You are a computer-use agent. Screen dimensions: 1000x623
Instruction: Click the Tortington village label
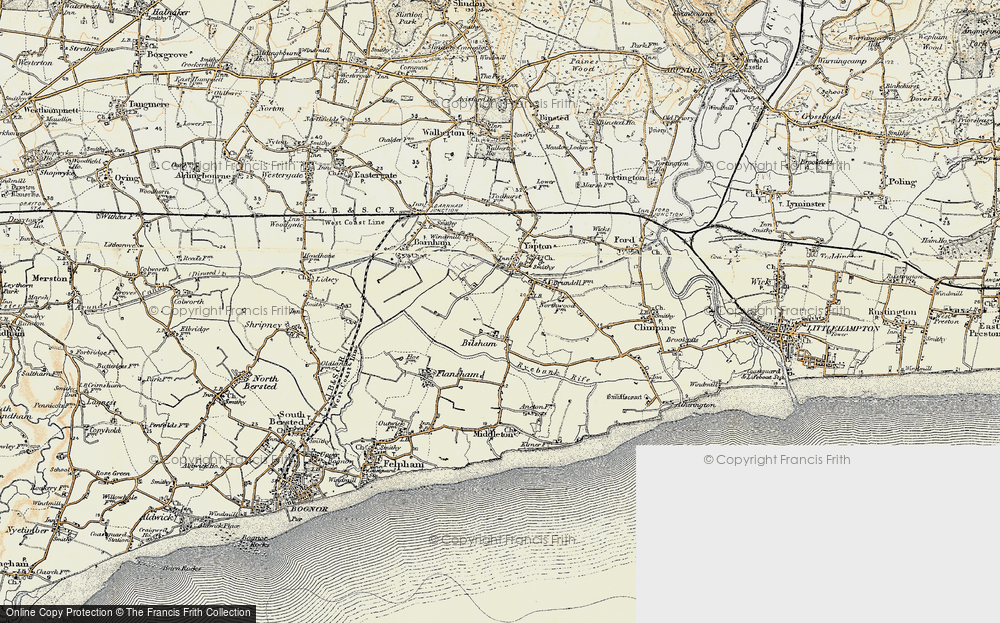click(x=626, y=178)
